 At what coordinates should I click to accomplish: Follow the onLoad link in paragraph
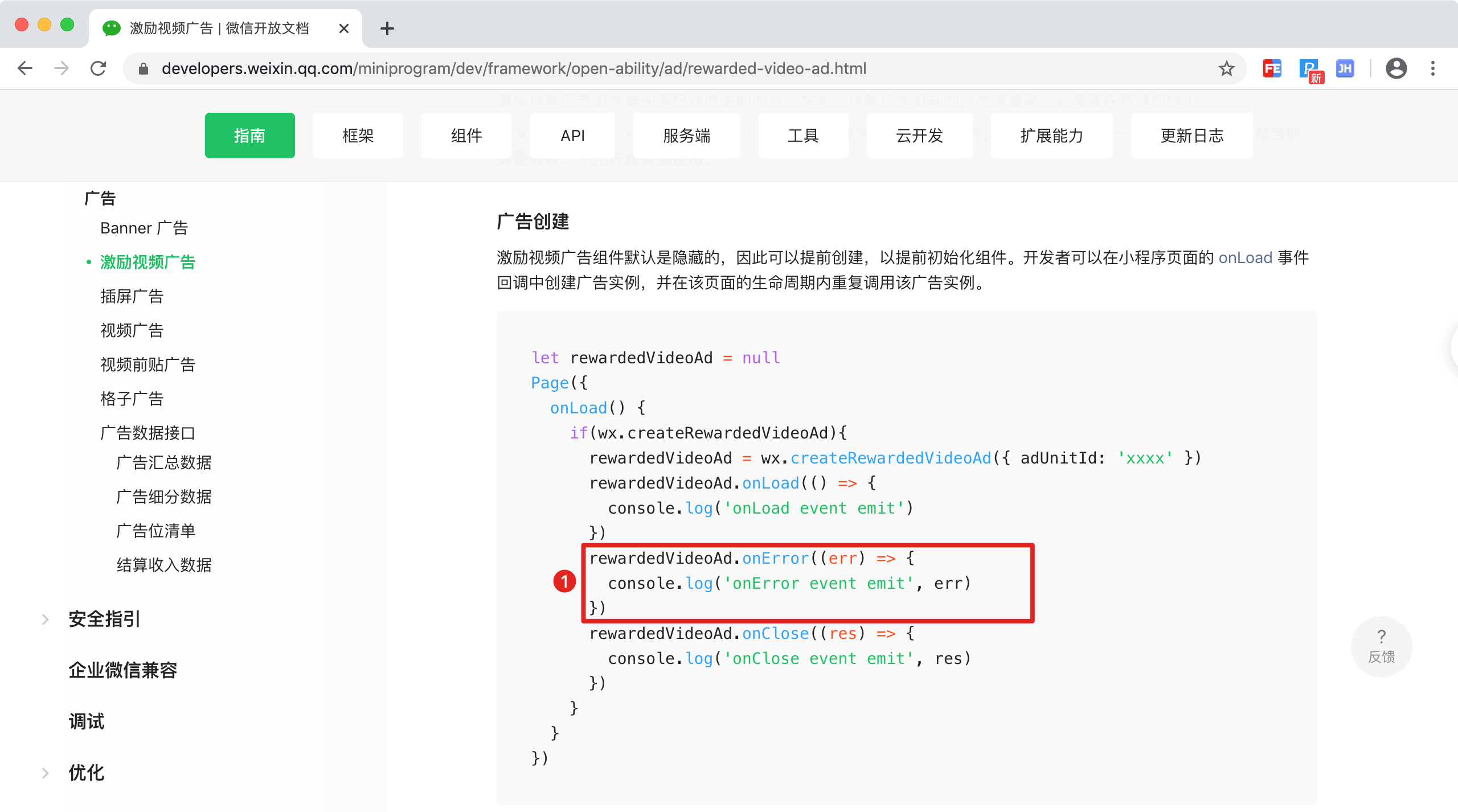coord(1245,258)
